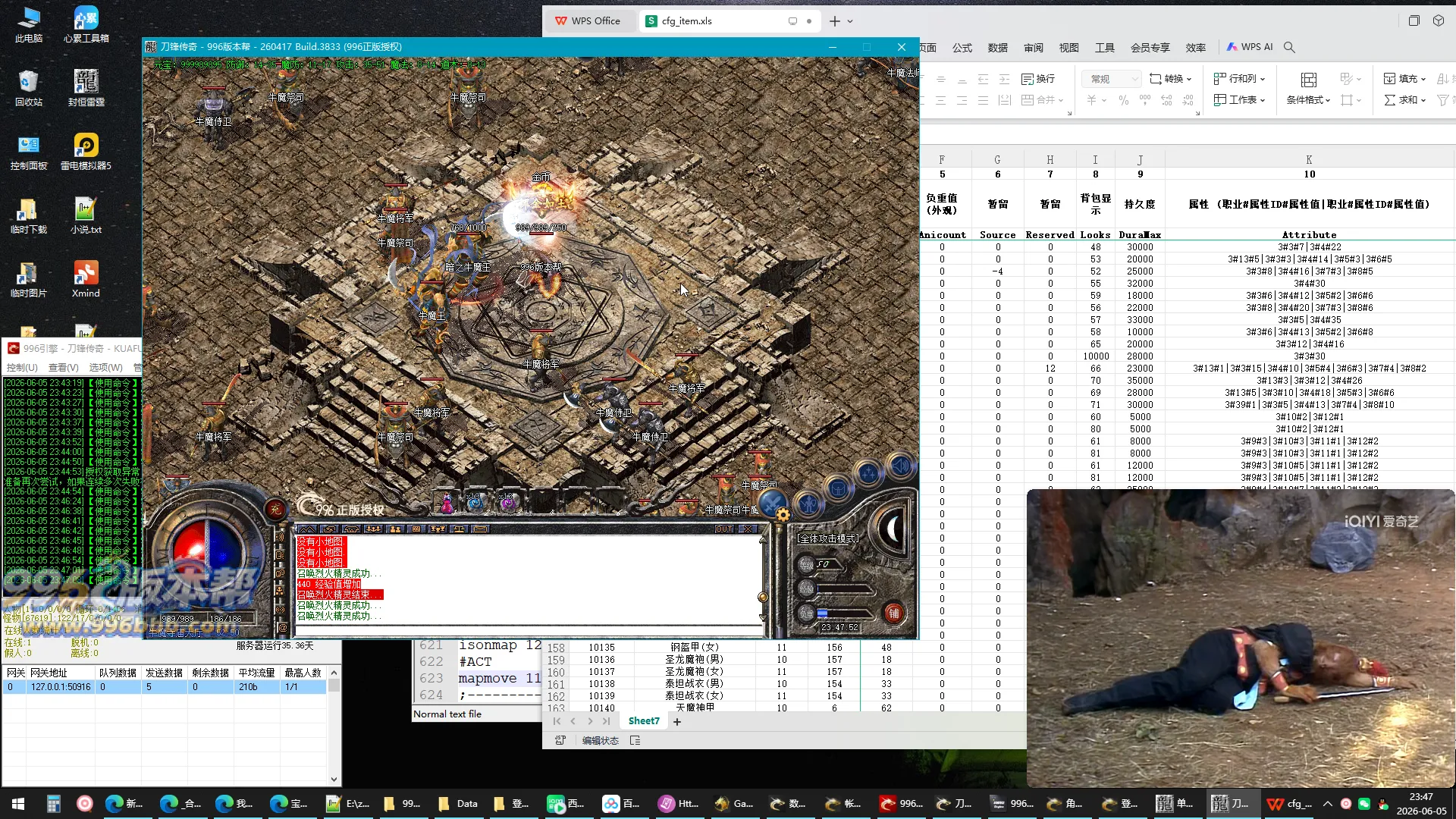The image size is (1456, 819).
Task: Click the chat scrollbar round handle
Action: coord(763,598)
